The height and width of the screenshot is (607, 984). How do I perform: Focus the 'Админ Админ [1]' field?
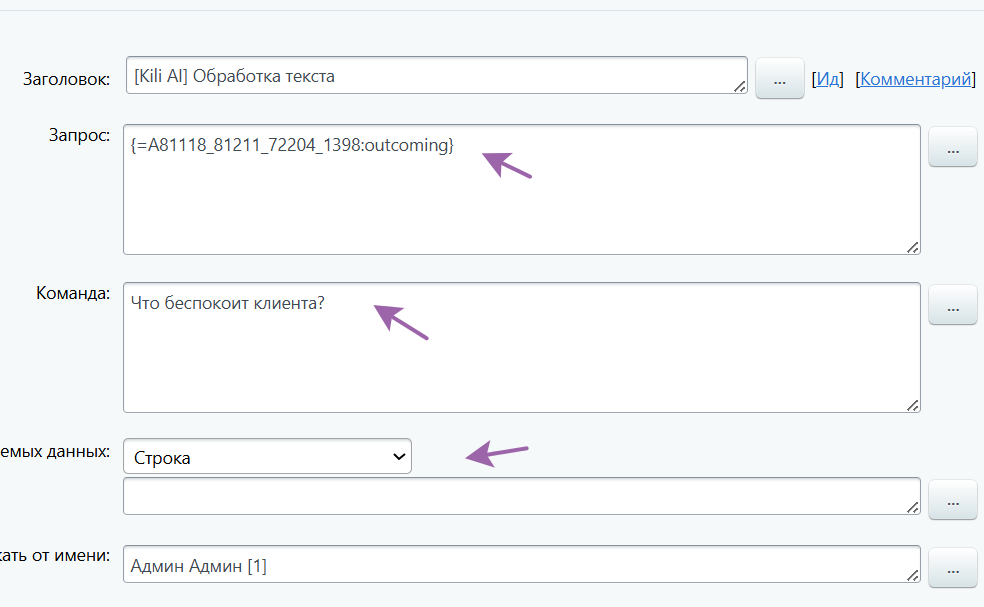point(520,567)
